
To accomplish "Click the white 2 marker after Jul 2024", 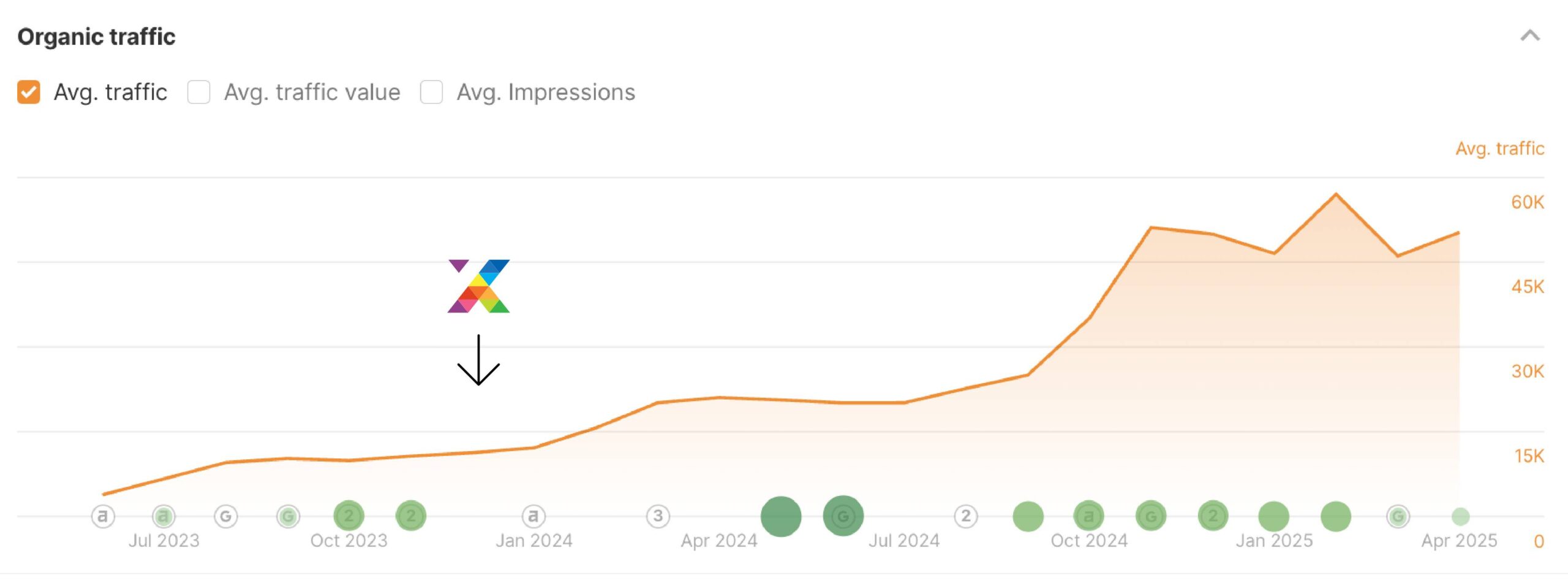I will [x=966, y=516].
